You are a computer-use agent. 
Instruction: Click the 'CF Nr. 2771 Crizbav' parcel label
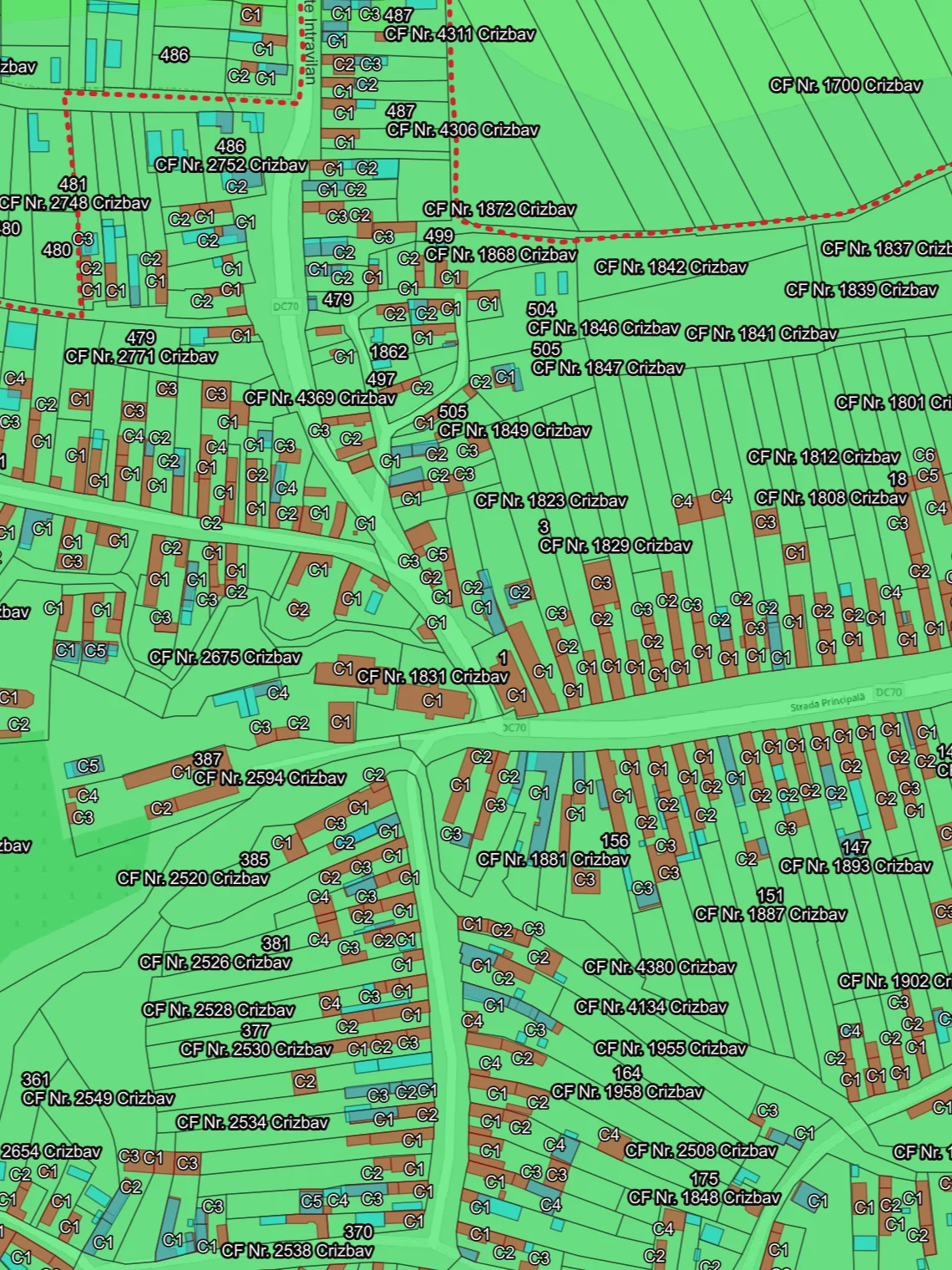(x=142, y=357)
